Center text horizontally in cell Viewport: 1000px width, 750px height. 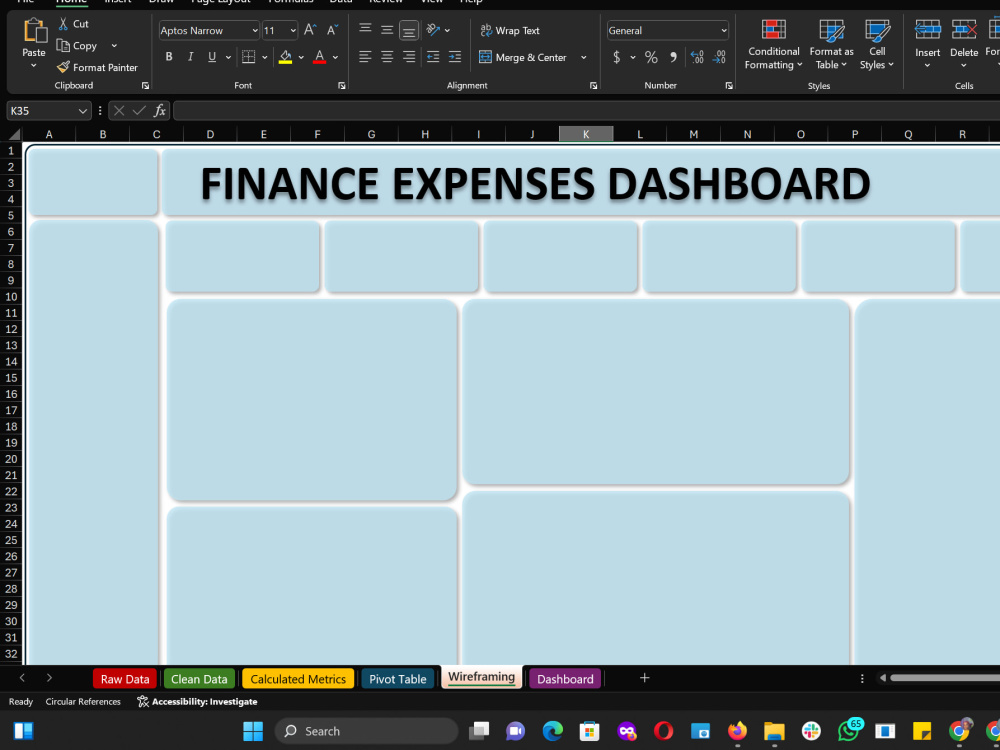click(386, 57)
